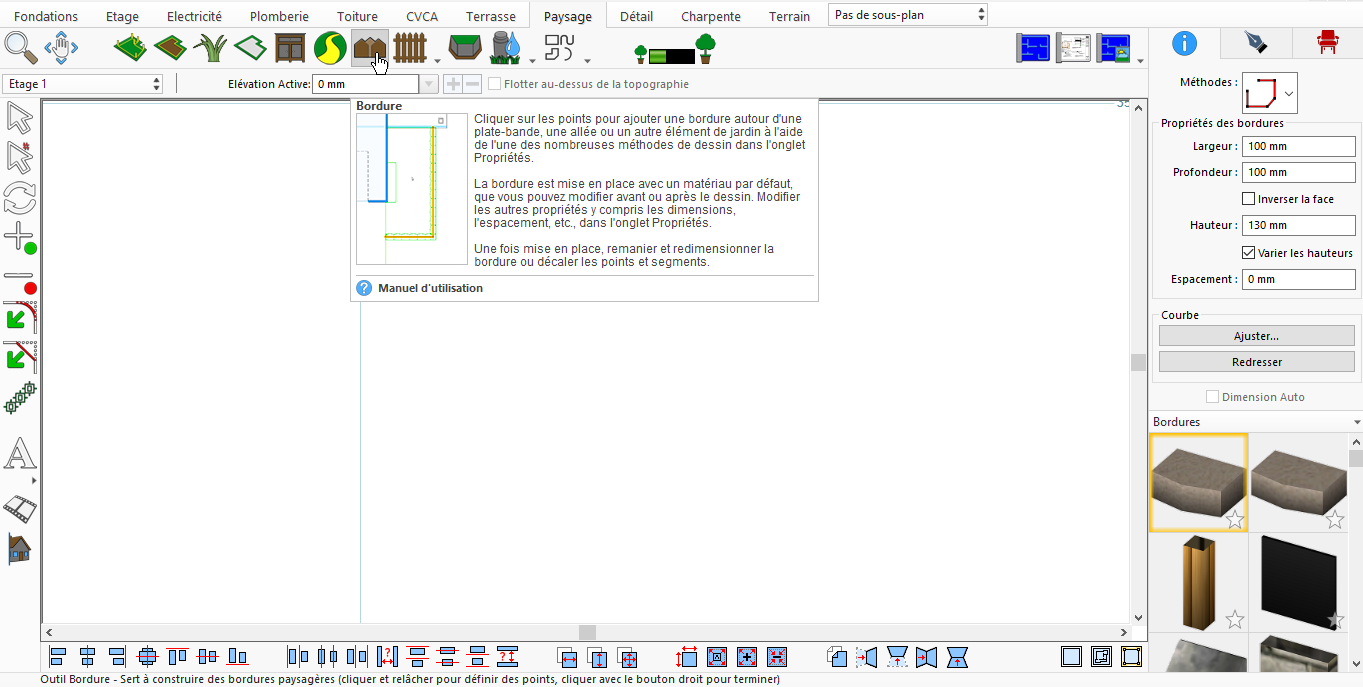1363x687 pixels.
Task: Expand the shapes tool dropdown arrow
Action: (587, 59)
